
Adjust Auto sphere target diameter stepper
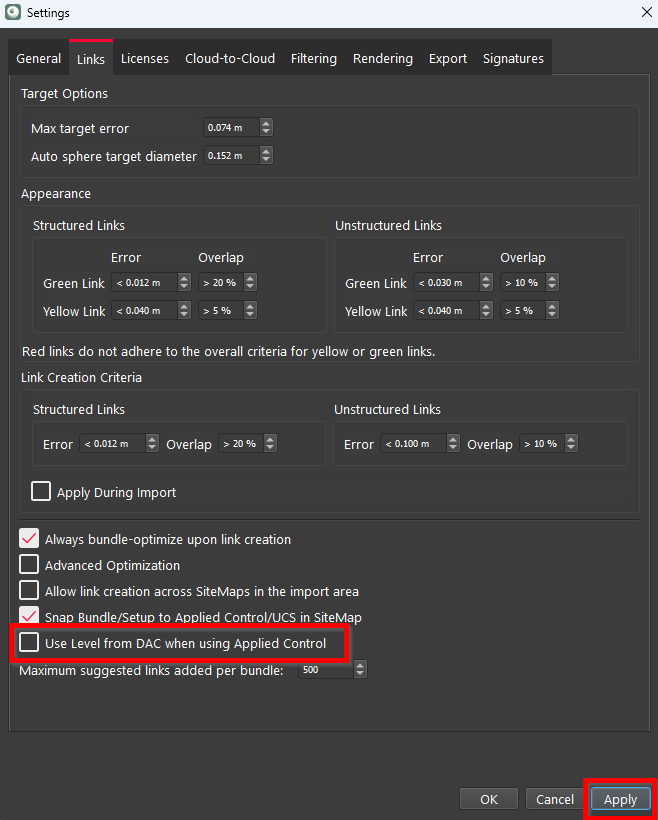pyautogui.click(x=266, y=156)
